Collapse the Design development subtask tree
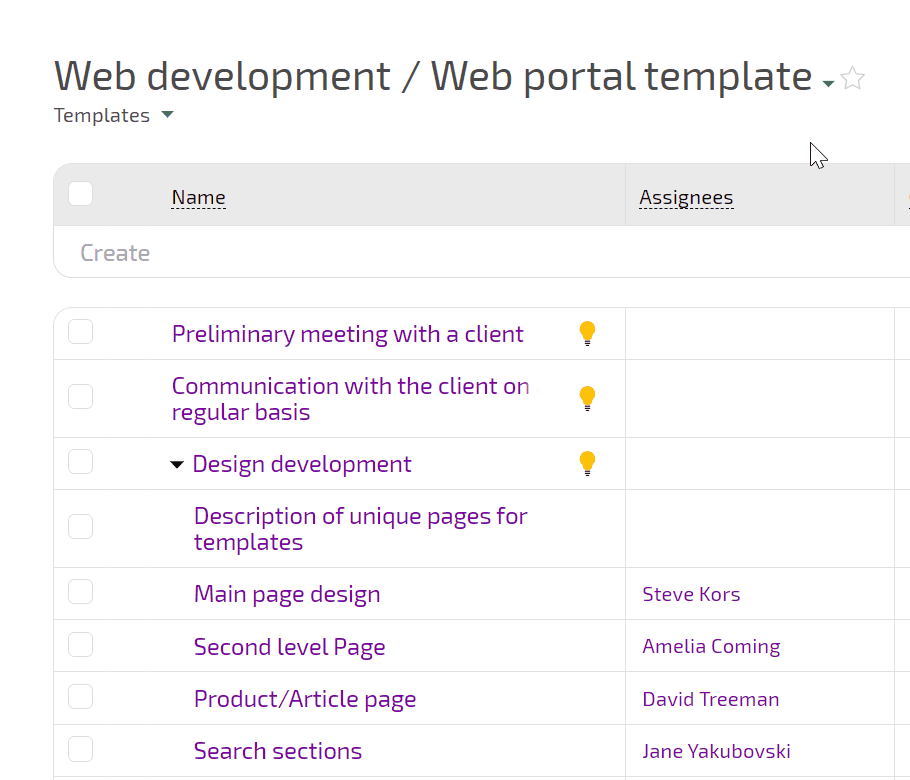This screenshot has width=910, height=780. (x=177, y=465)
